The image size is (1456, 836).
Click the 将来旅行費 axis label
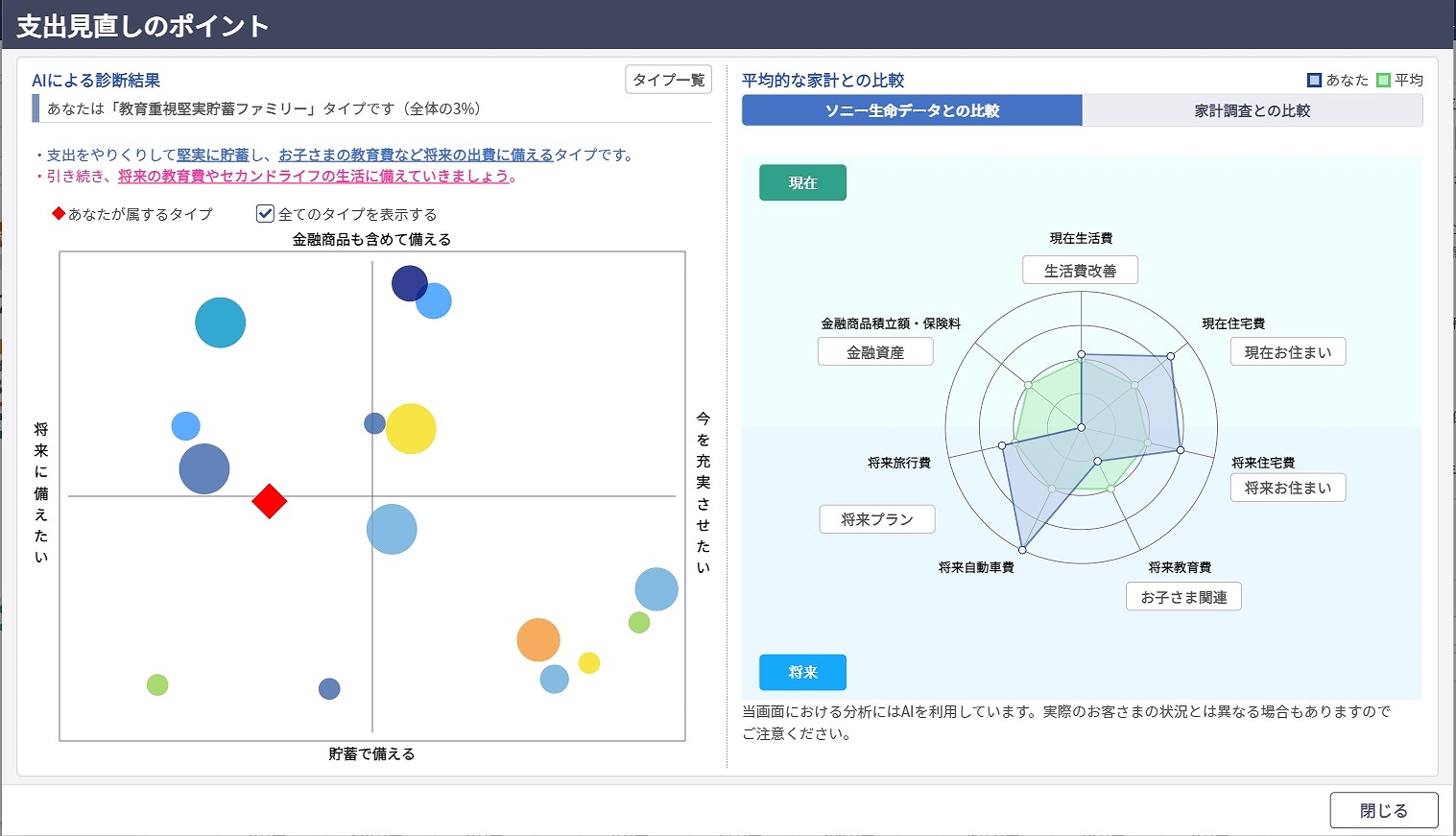coord(899,463)
